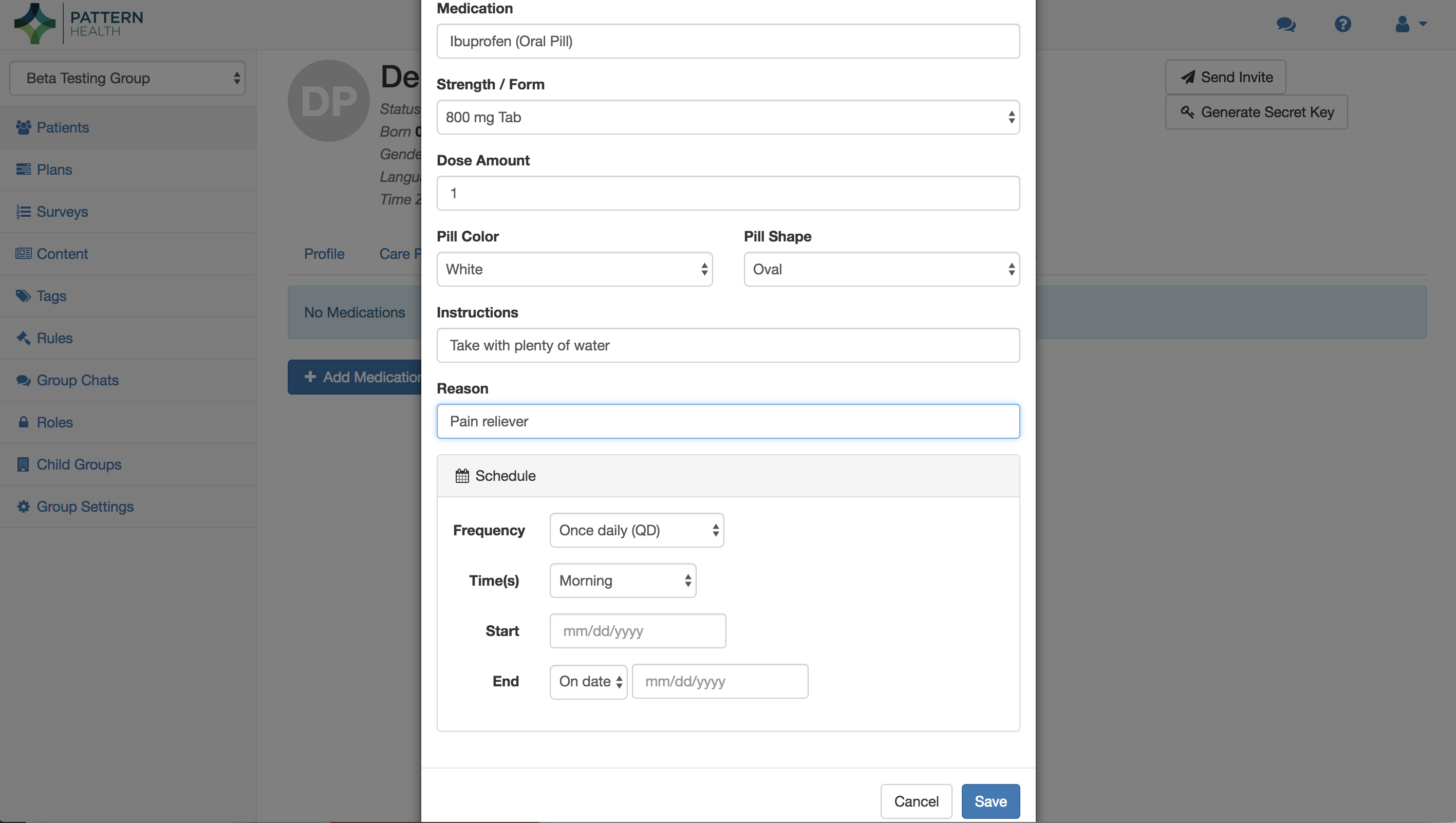Save the medication form
This screenshot has width=1456, height=823.
coord(990,801)
